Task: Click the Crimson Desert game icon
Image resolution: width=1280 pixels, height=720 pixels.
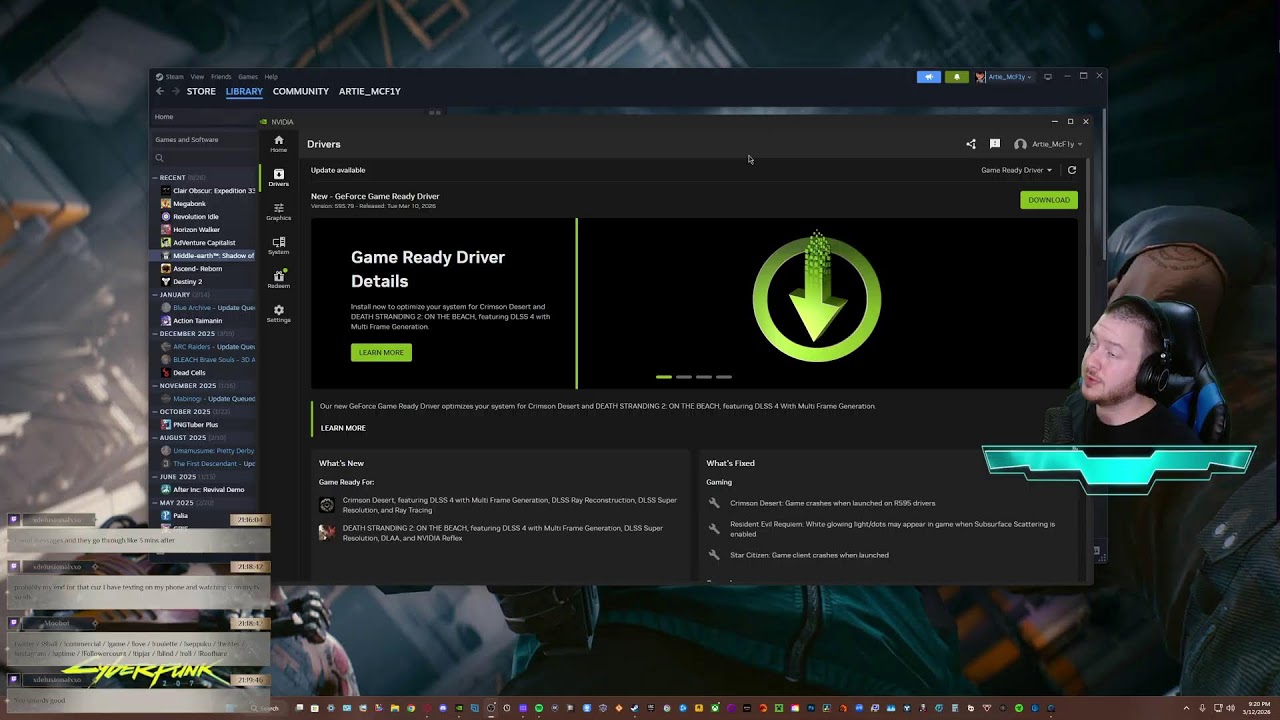Action: 327,505
